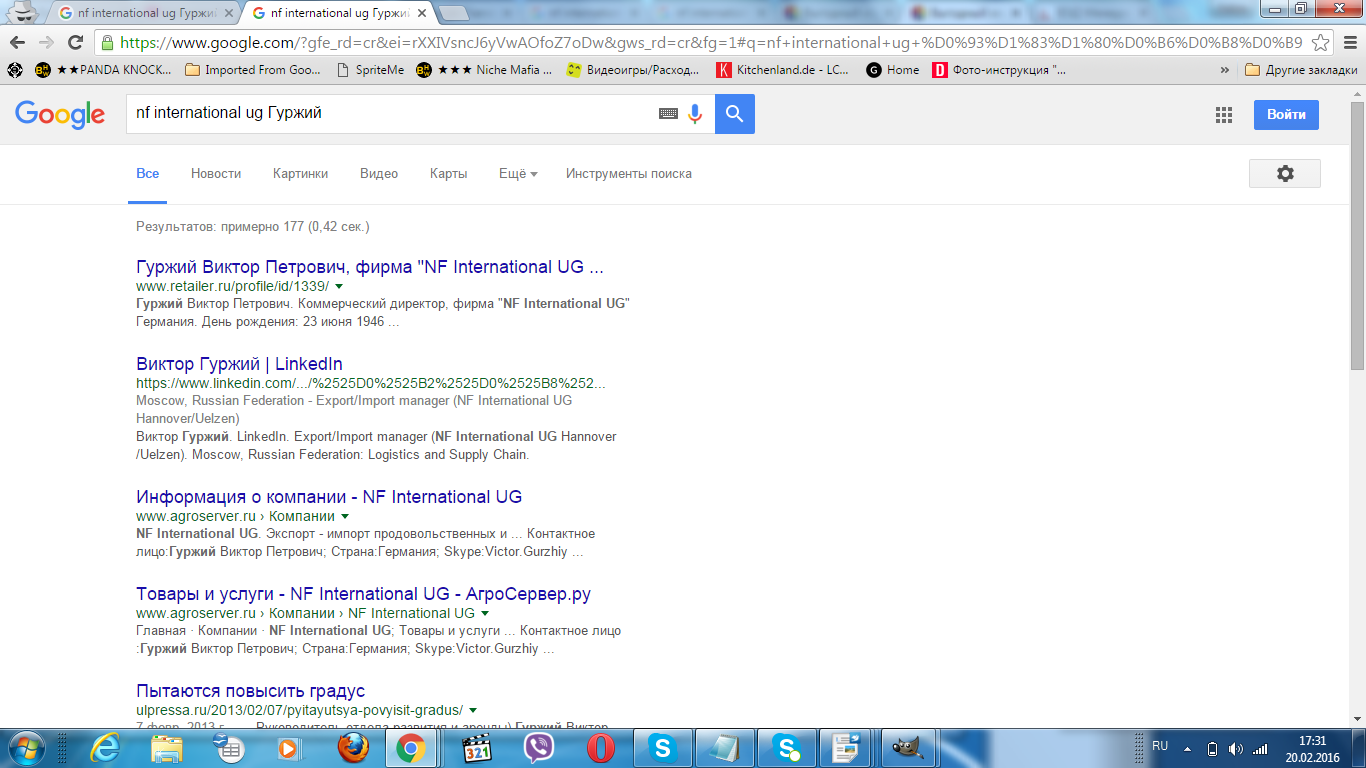Switch to the Видео tab

pos(379,173)
